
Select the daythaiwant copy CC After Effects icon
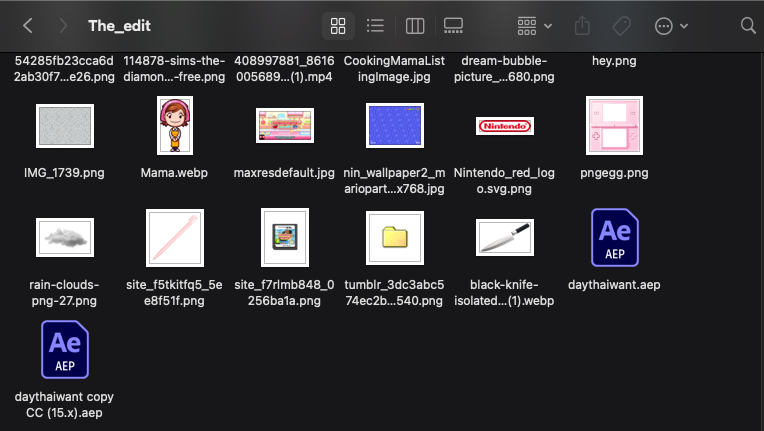[65, 350]
